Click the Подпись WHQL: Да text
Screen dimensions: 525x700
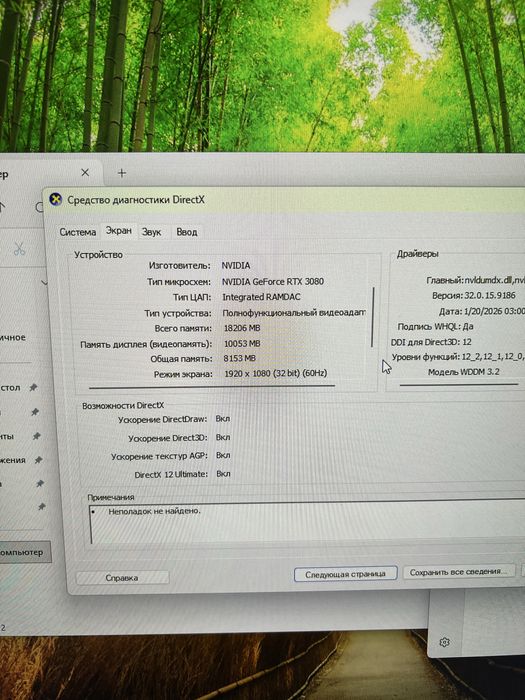pos(435,327)
